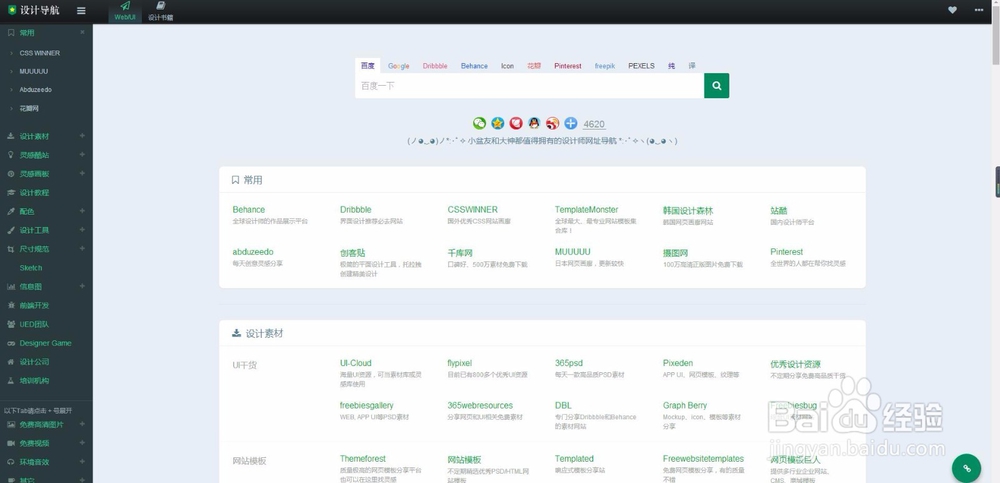This screenshot has height=483, width=1000.
Task: Close the 常用 sidebar section with x
Action: coord(82,33)
